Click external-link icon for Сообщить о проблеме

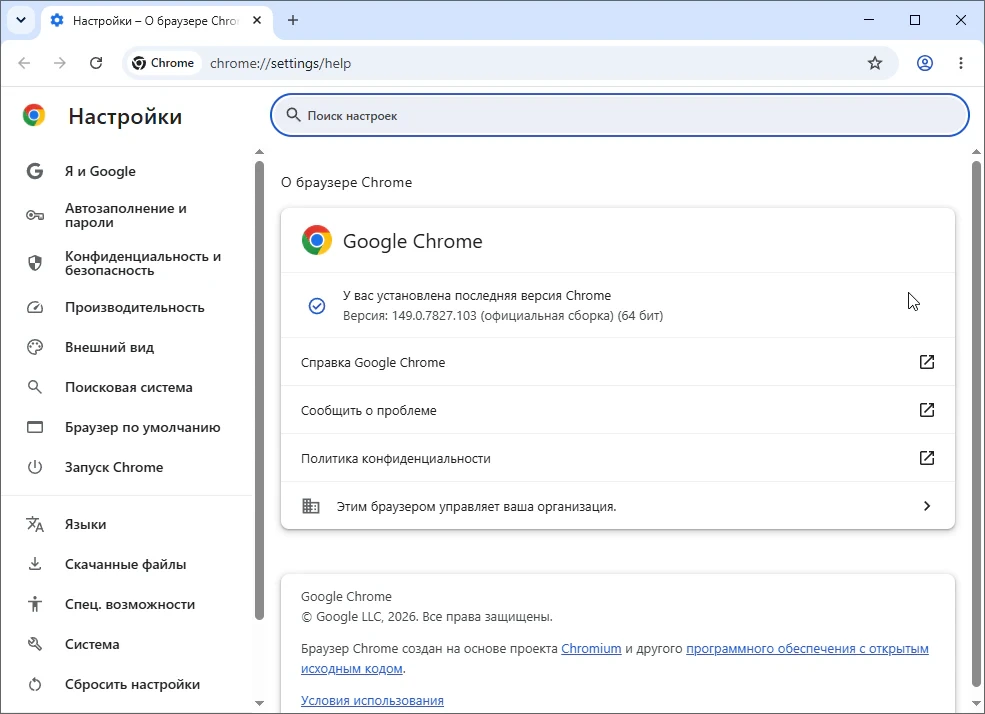(927, 410)
